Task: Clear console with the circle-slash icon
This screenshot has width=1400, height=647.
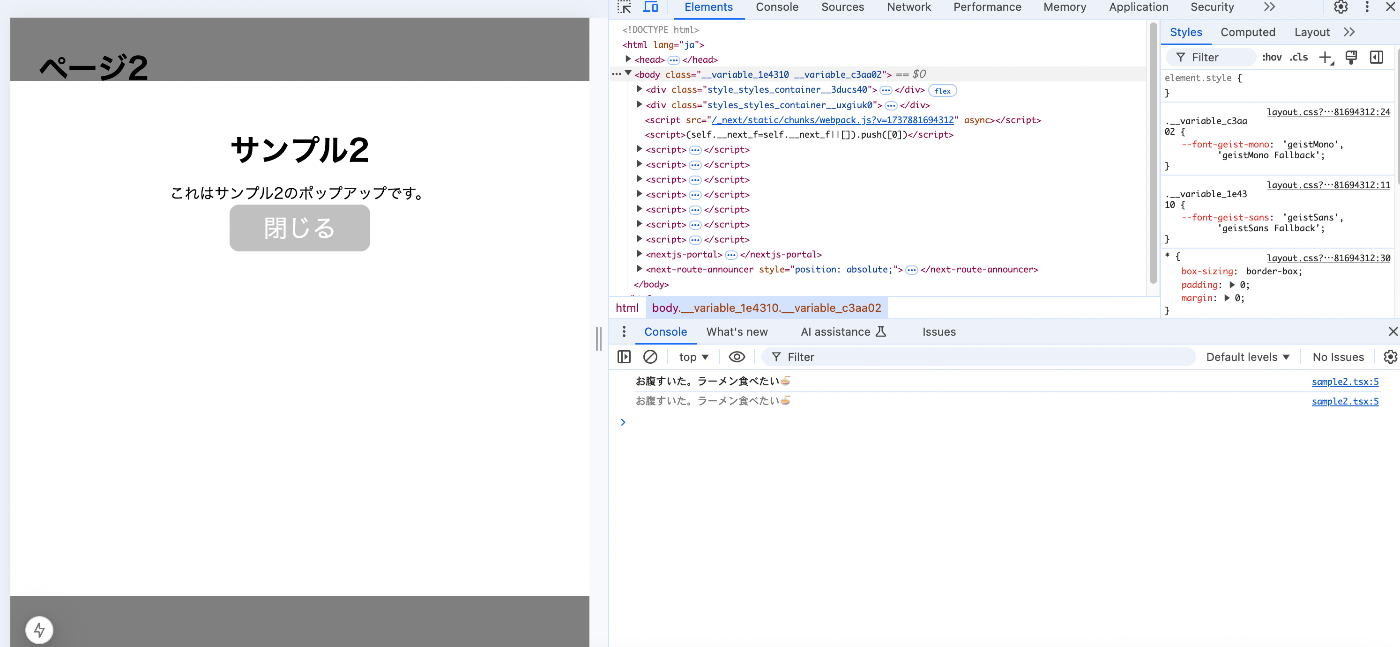Action: [650, 357]
